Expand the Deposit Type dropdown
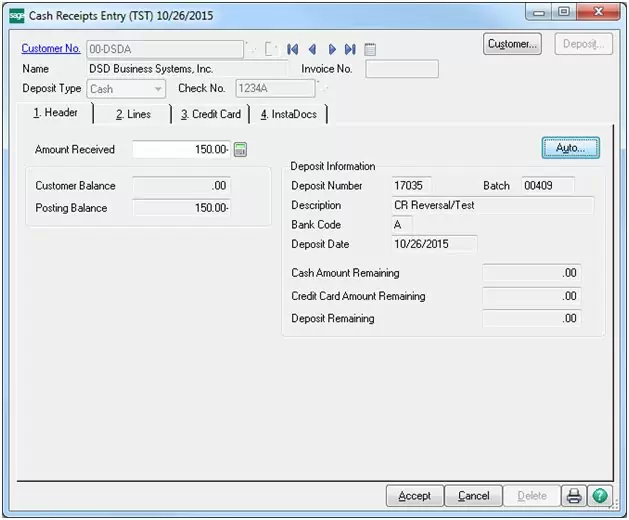 (x=157, y=89)
